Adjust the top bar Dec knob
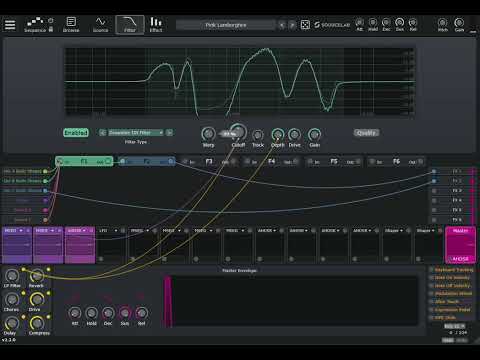Screen dimensions: 480x360 click(x=386, y=23)
